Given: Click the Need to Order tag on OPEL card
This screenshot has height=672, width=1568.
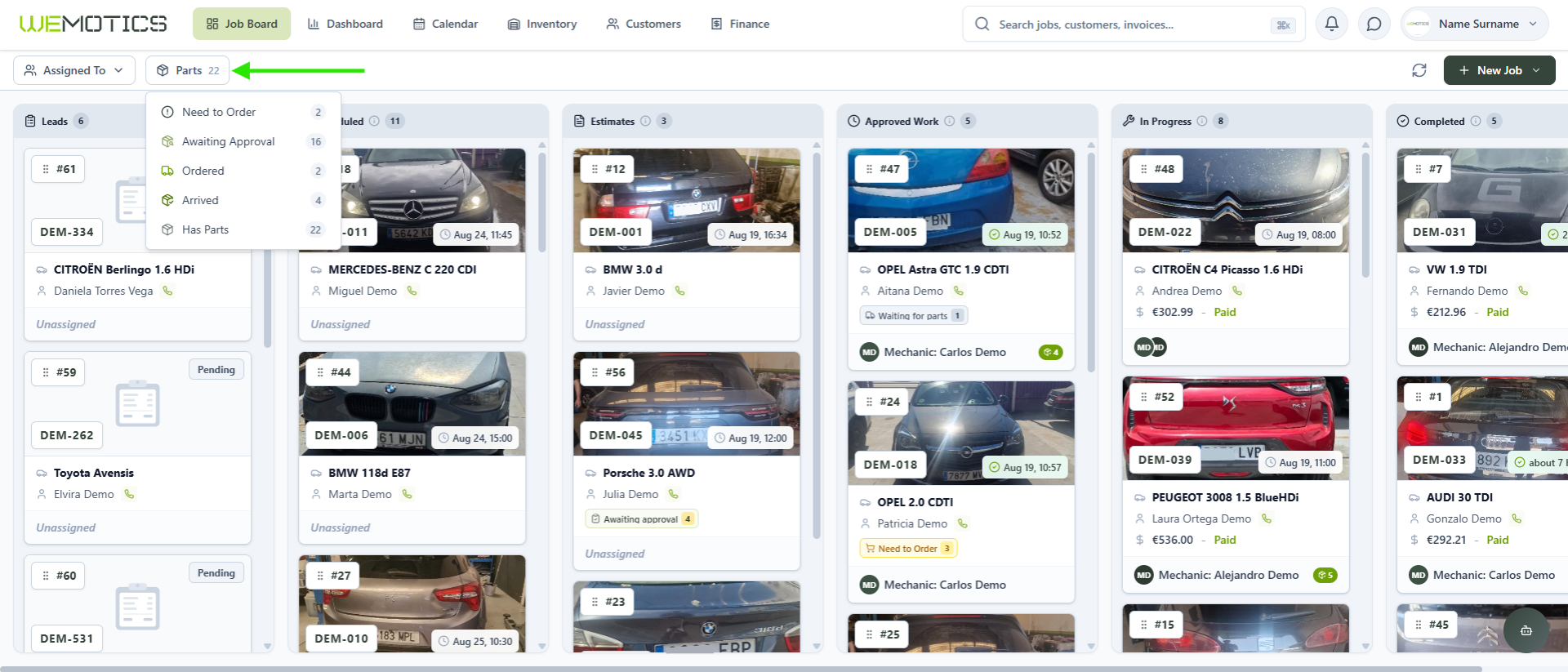Looking at the screenshot, I should [x=908, y=548].
